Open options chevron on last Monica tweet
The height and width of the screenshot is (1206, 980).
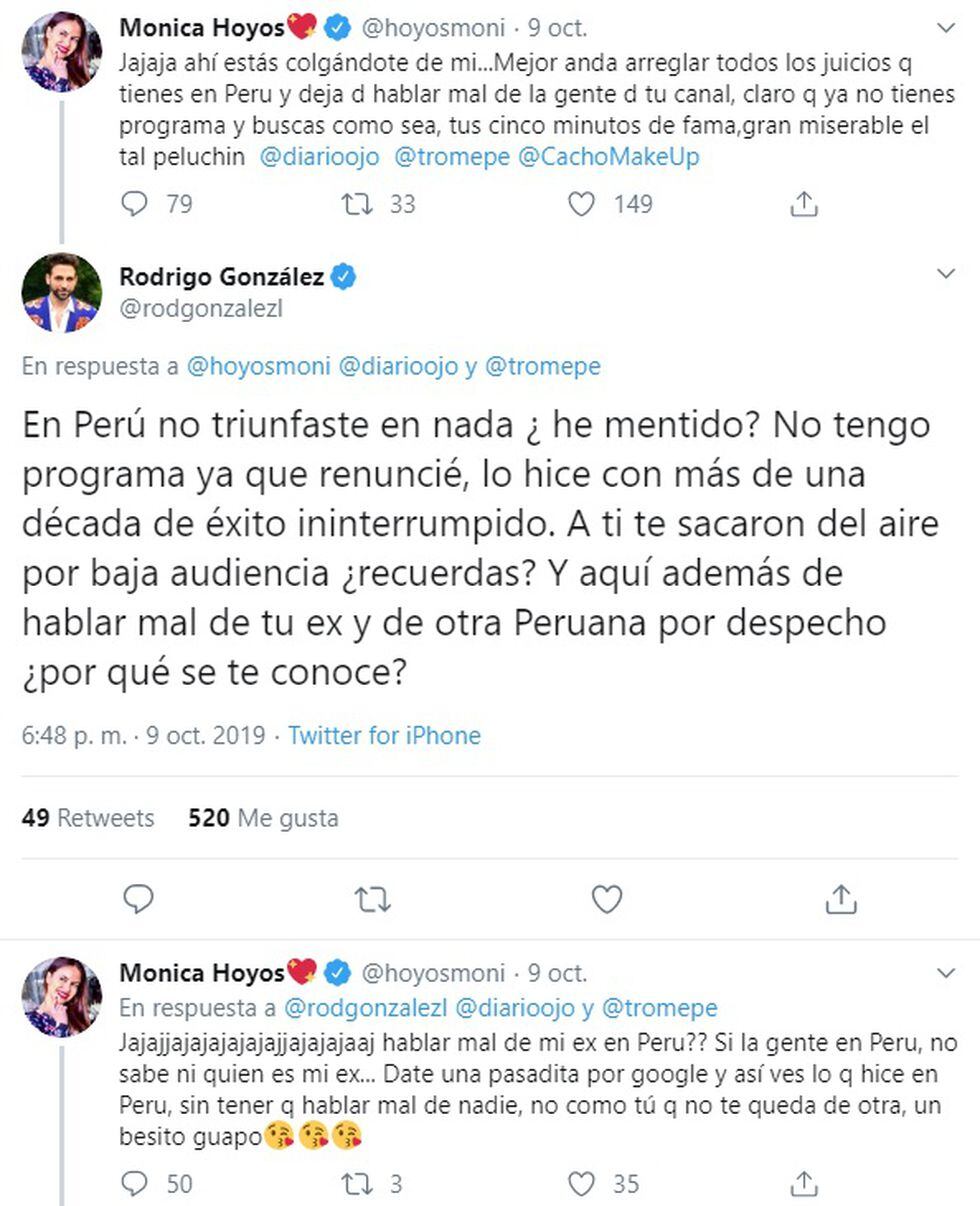tap(945, 972)
